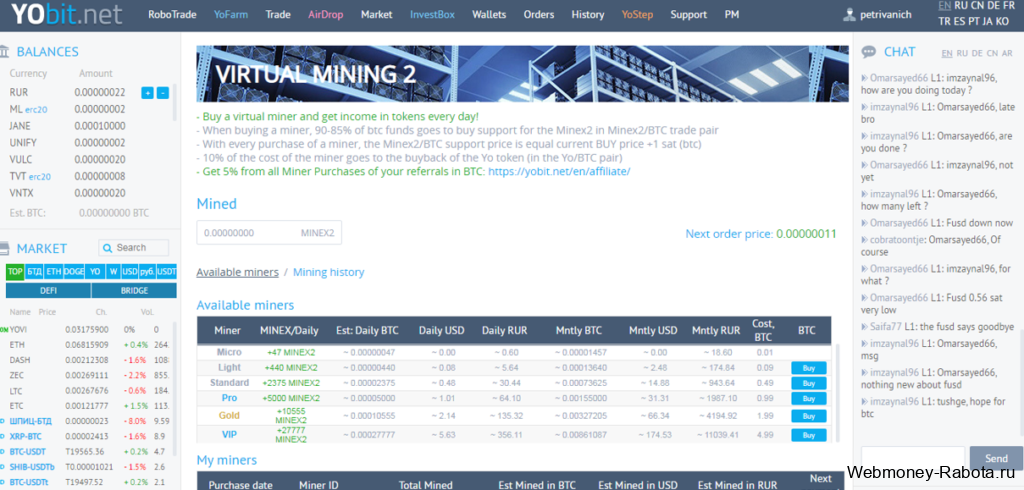
Task: Buy the Pro miner
Action: (808, 399)
